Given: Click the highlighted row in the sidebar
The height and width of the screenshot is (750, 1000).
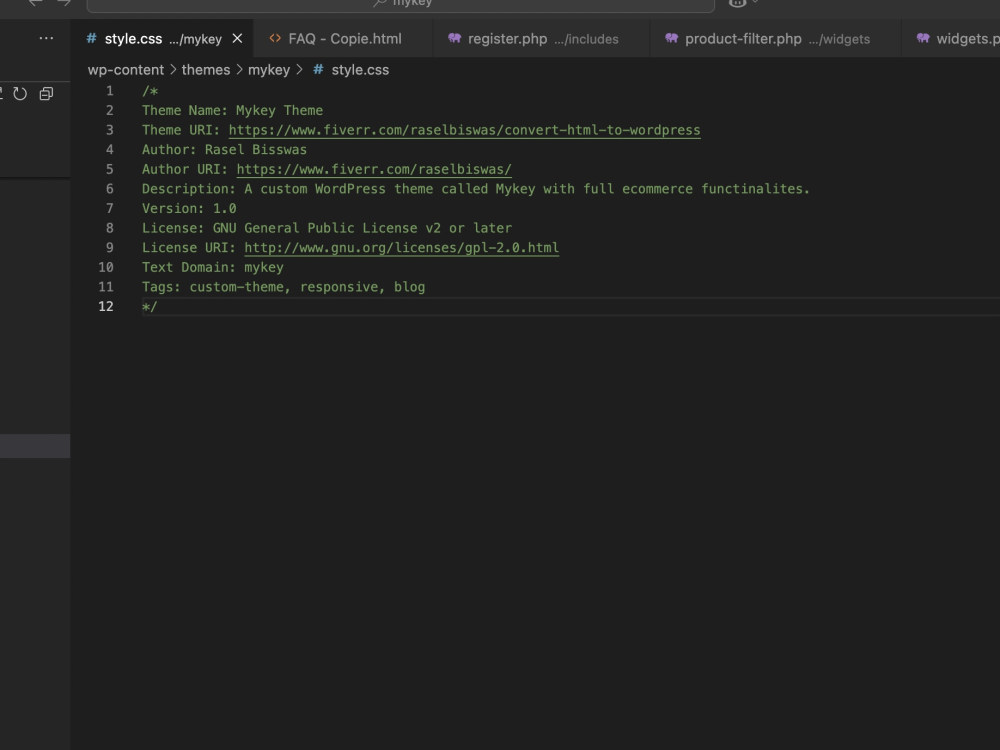Looking at the screenshot, I should [x=35, y=446].
